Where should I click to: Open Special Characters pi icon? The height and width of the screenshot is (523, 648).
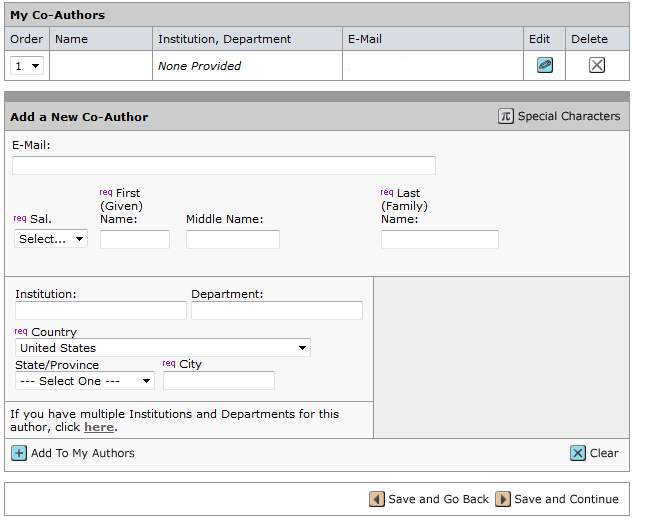pyautogui.click(x=506, y=116)
